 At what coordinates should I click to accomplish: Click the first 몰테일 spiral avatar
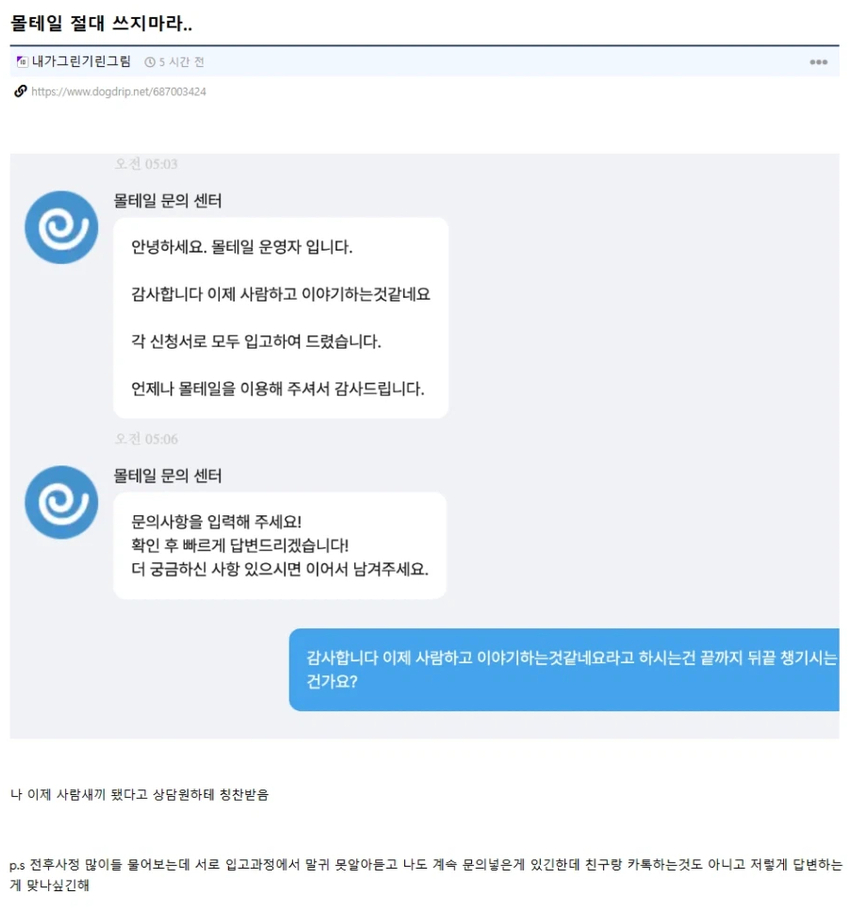point(62,227)
